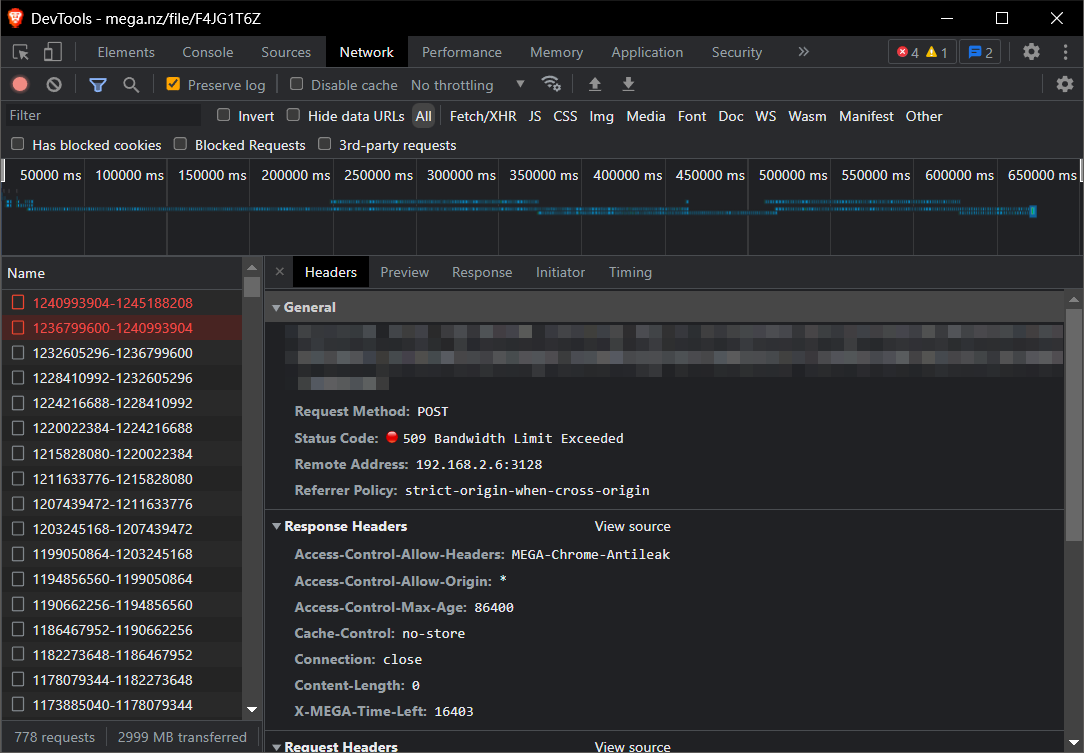Toggle the filter funnel icon

click(97, 85)
